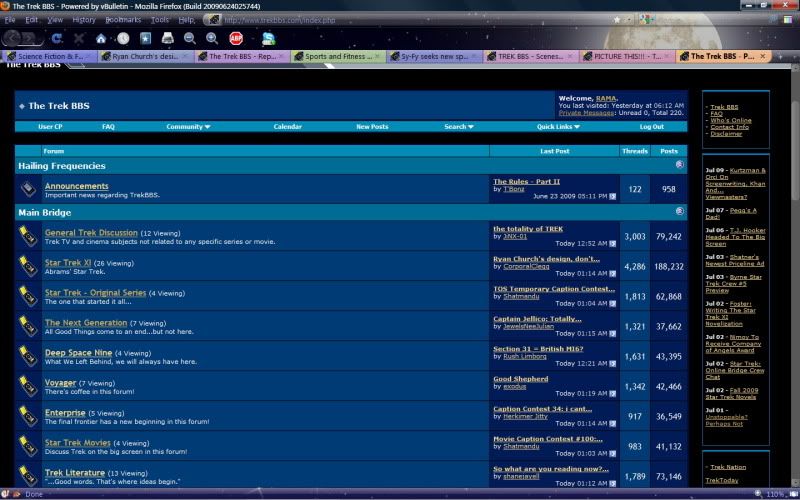Open a new tab with the plus button
800x500 pixels.
tap(779, 56)
